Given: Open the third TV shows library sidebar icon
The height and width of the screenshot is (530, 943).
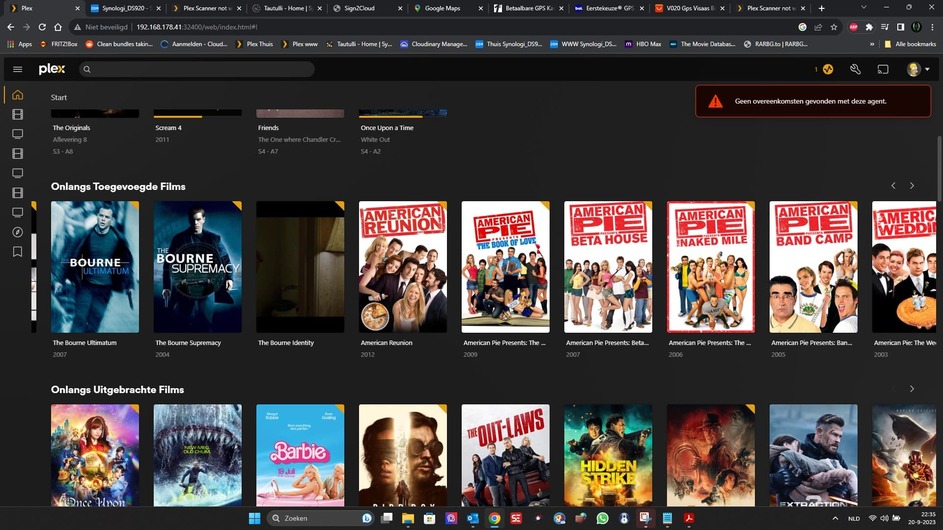Looking at the screenshot, I should point(17,212).
